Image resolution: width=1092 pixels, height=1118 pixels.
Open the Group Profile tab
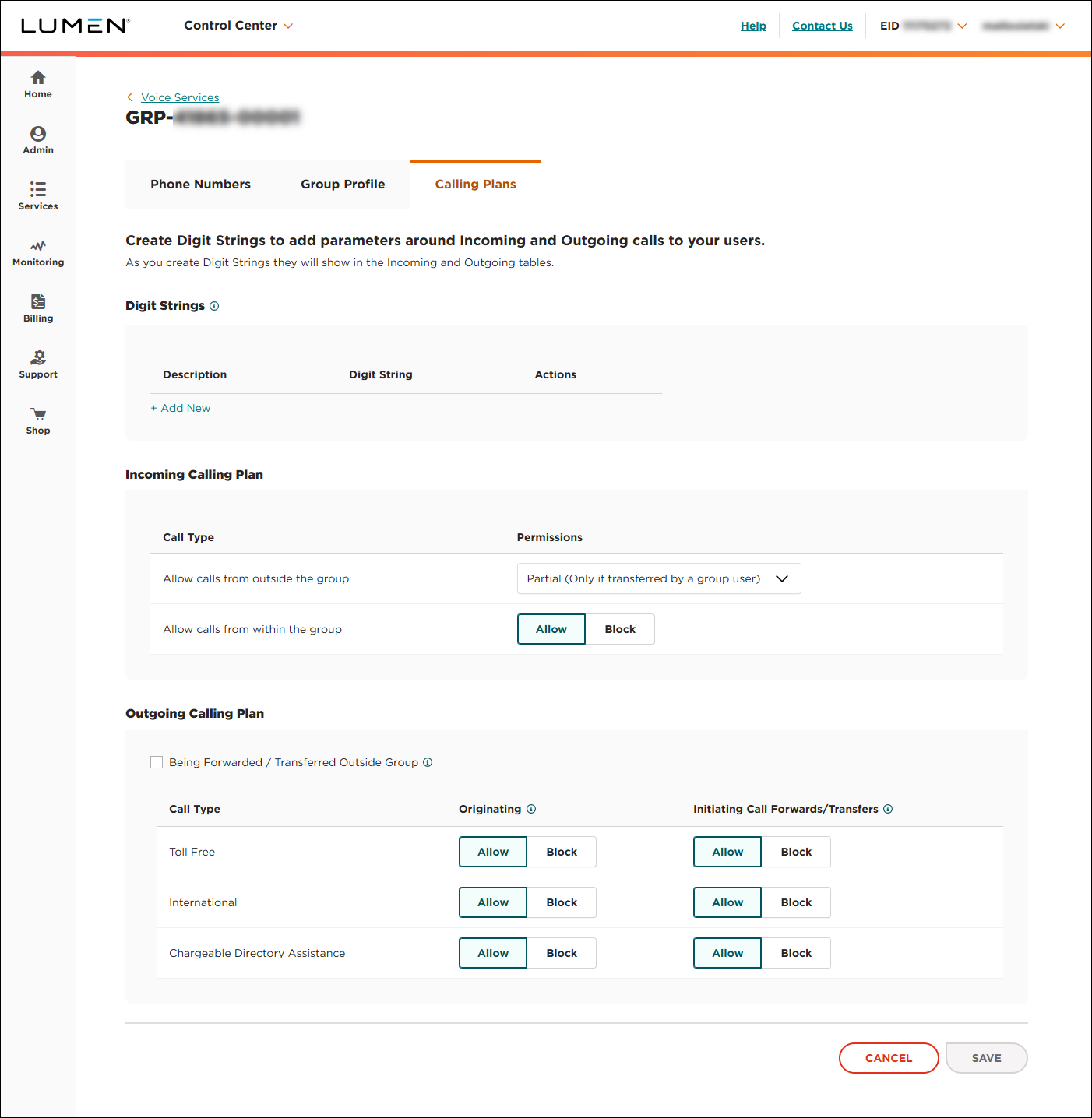pyautogui.click(x=343, y=184)
